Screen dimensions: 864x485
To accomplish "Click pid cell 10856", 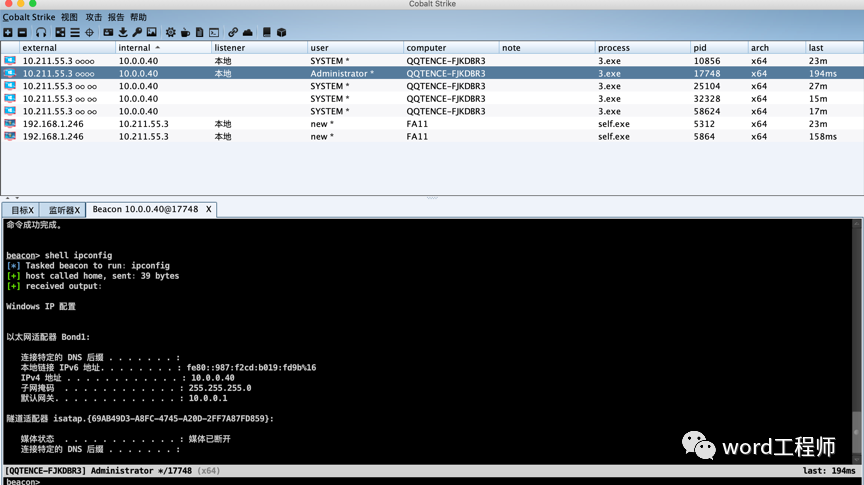I will pos(707,61).
